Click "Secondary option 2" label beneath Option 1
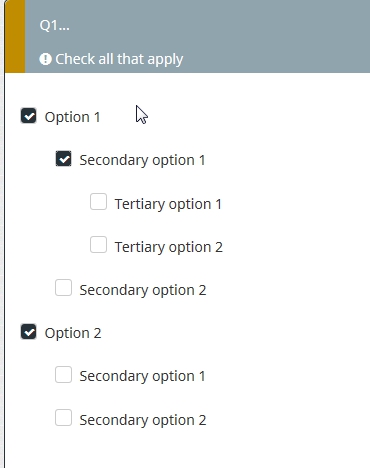The width and height of the screenshot is (370, 468). (x=143, y=290)
